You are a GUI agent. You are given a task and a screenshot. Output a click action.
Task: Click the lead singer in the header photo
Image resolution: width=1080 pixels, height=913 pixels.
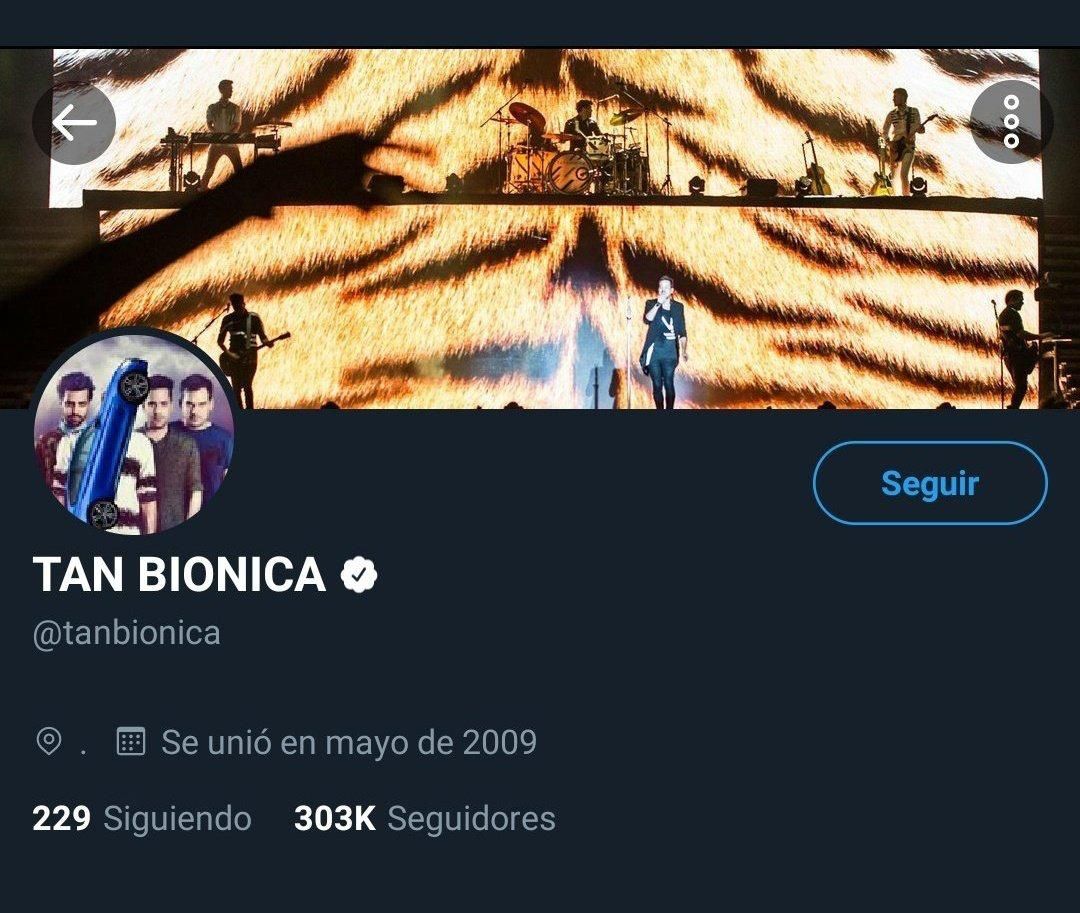[662, 340]
